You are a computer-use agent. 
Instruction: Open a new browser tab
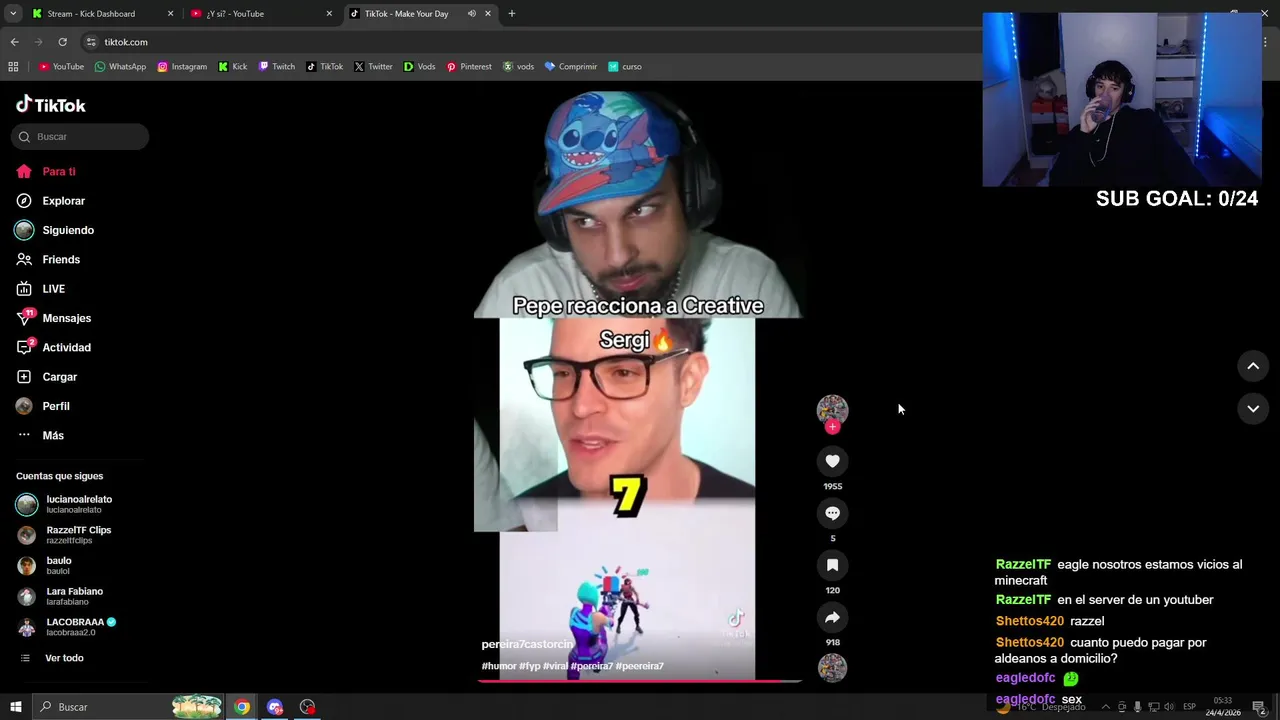pos(512,14)
